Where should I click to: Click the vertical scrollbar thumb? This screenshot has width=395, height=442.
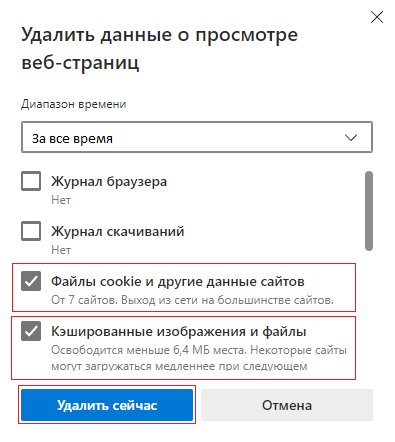[x=369, y=211]
